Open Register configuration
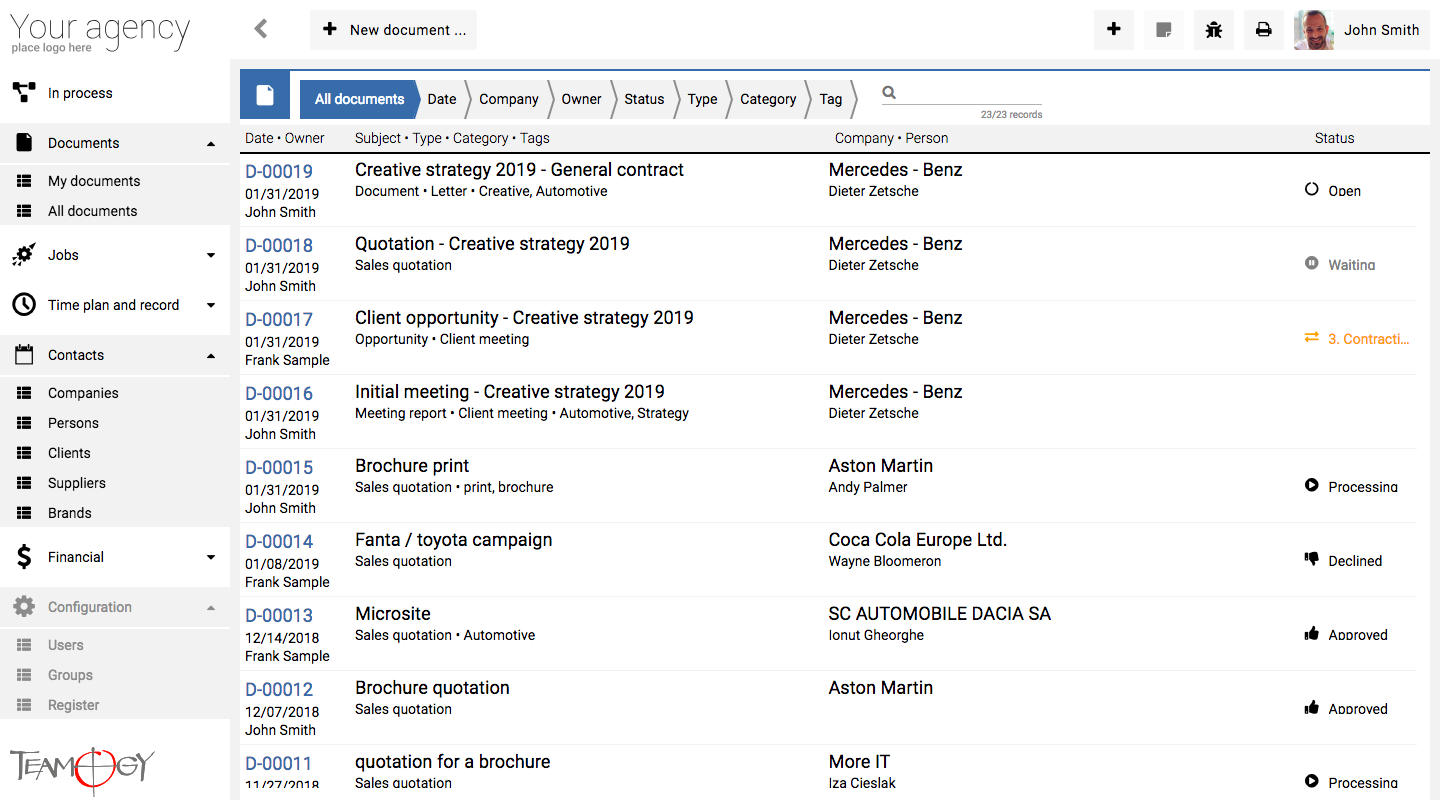The width and height of the screenshot is (1440, 800). [x=74, y=705]
